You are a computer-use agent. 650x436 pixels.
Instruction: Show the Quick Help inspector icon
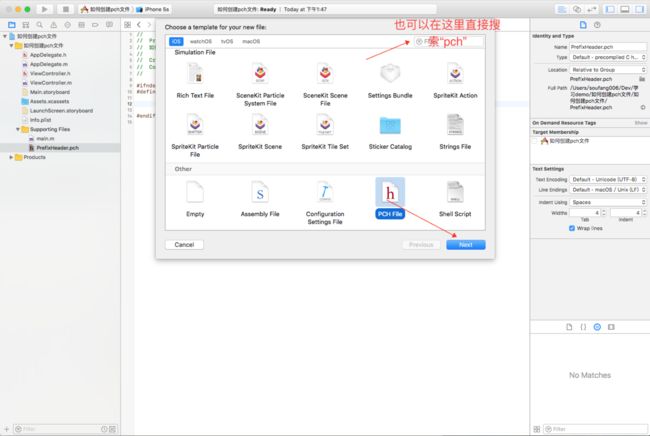(x=597, y=25)
